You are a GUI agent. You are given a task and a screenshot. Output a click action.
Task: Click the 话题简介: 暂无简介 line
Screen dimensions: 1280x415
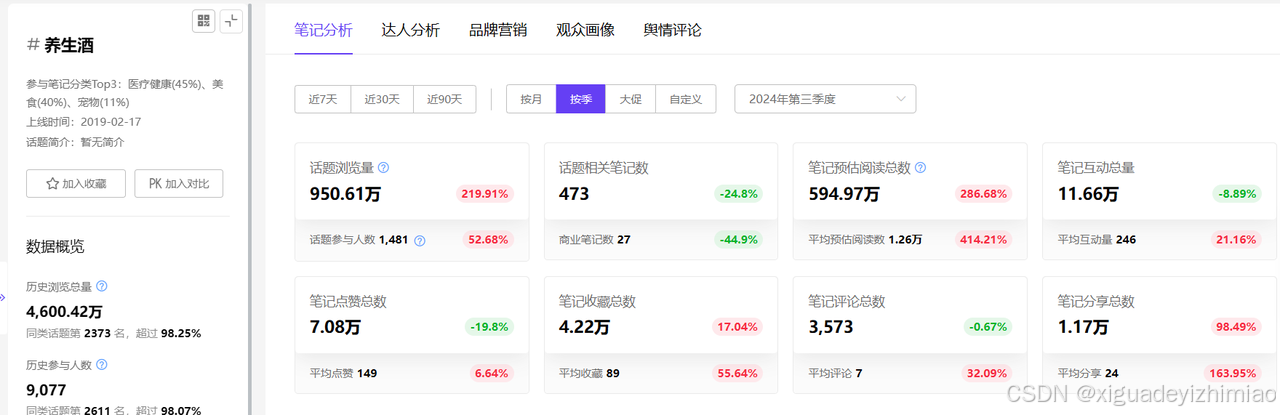coord(75,141)
